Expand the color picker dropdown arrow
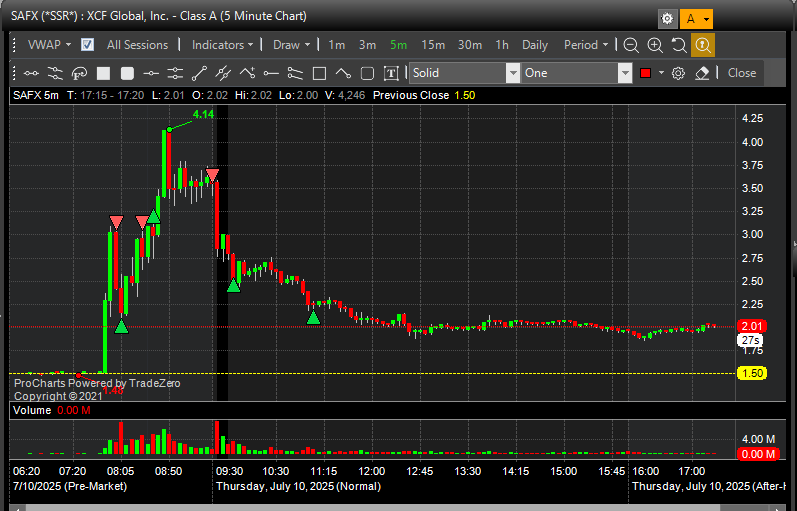The image size is (797, 511). click(661, 73)
